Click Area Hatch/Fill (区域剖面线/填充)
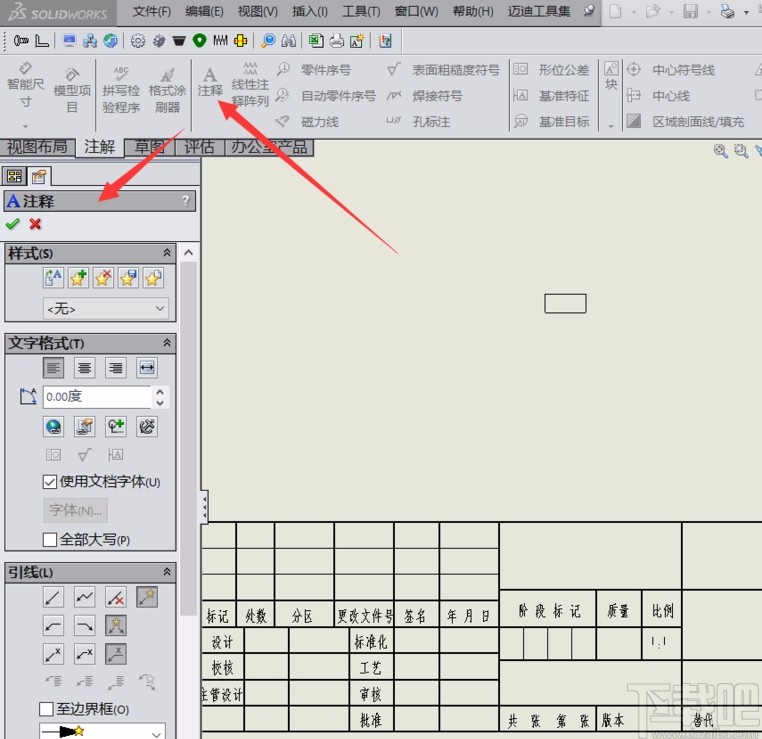This screenshot has width=762, height=739. pyautogui.click(x=685, y=121)
